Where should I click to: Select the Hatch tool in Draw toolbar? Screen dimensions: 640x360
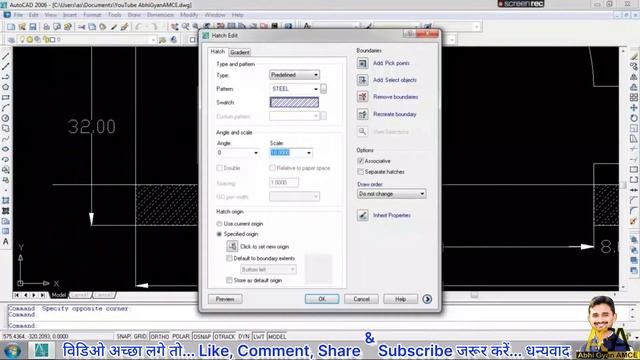tap(6, 211)
